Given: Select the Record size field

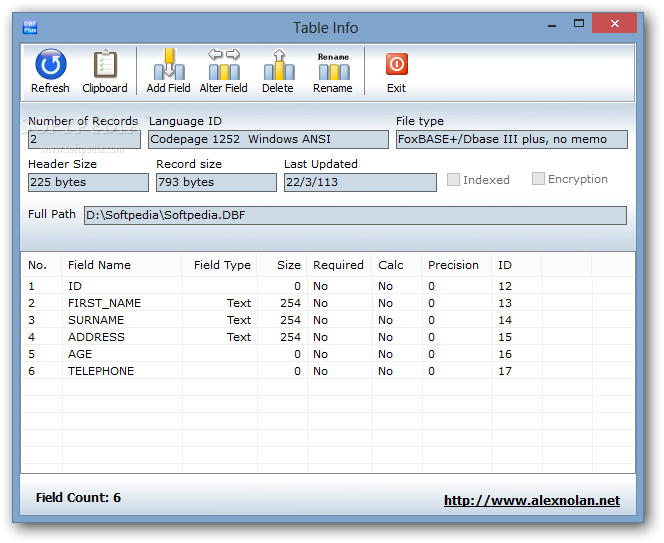Looking at the screenshot, I should pos(216,182).
